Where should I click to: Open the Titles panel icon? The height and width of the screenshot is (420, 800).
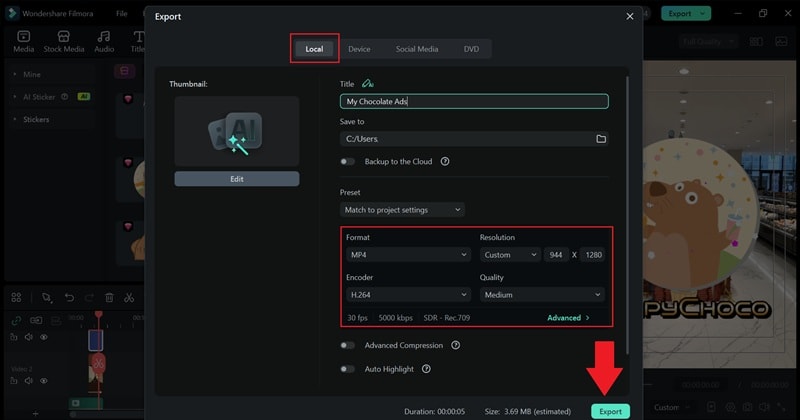(138, 41)
